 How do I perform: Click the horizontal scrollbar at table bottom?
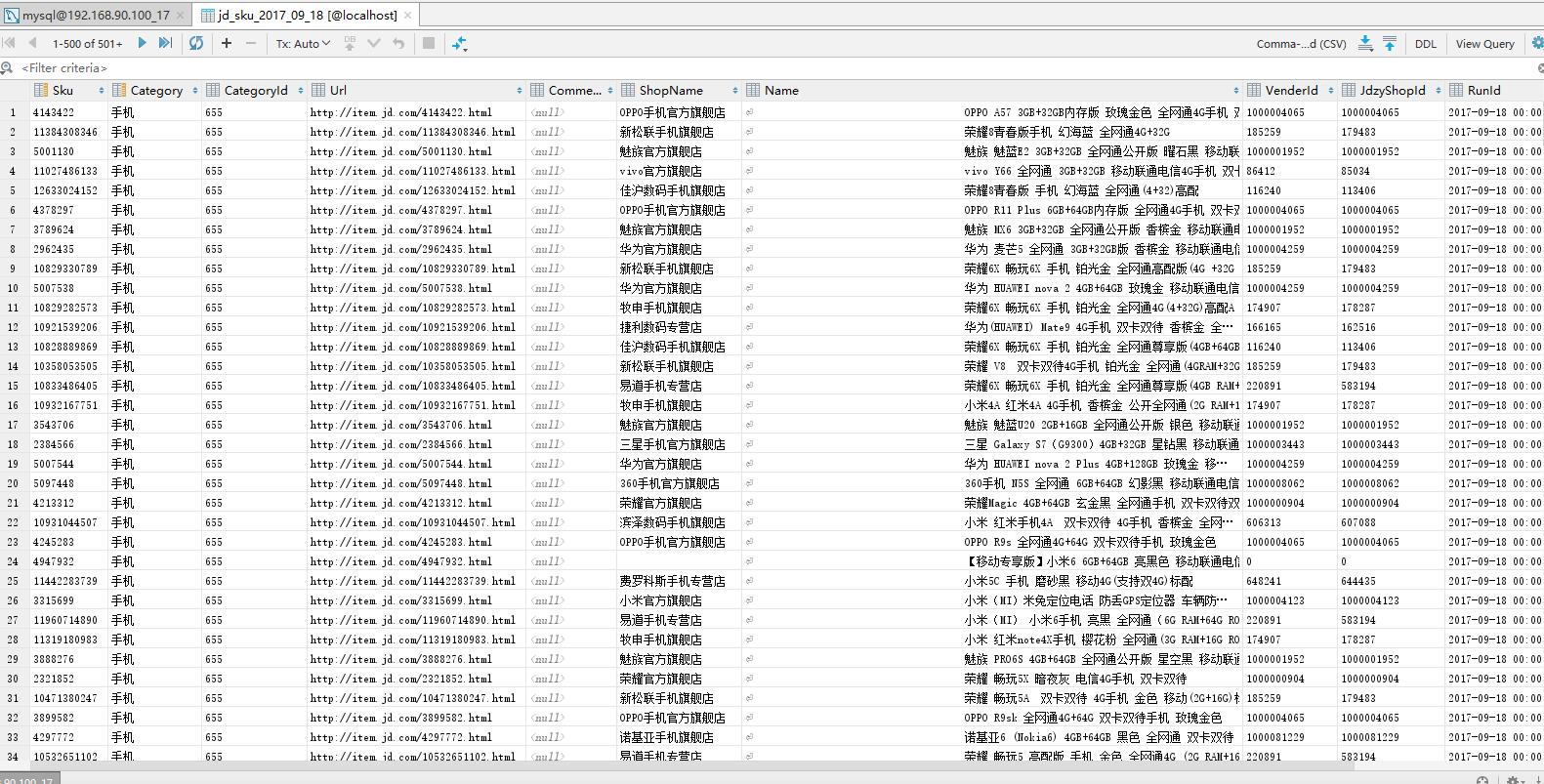(684, 766)
